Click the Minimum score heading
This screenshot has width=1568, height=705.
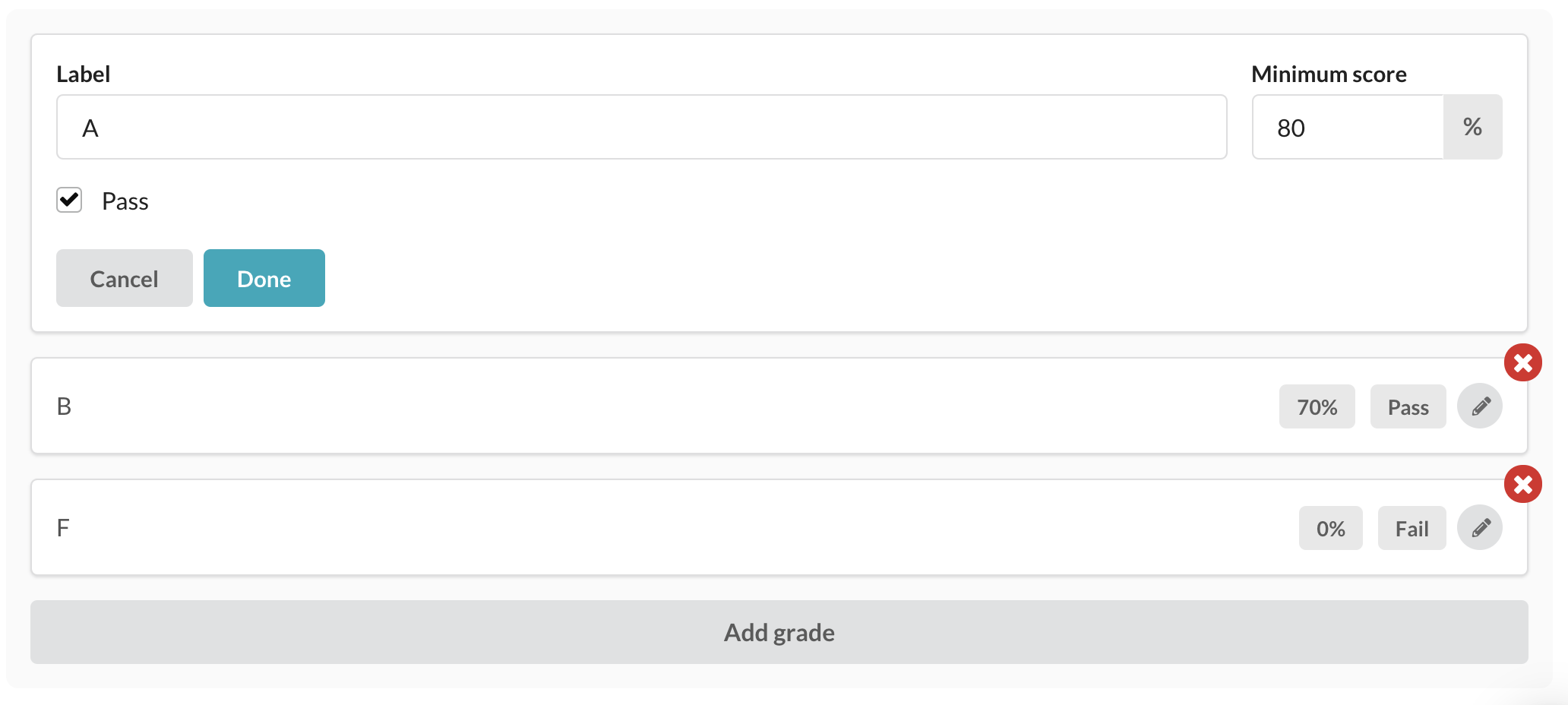(1329, 74)
